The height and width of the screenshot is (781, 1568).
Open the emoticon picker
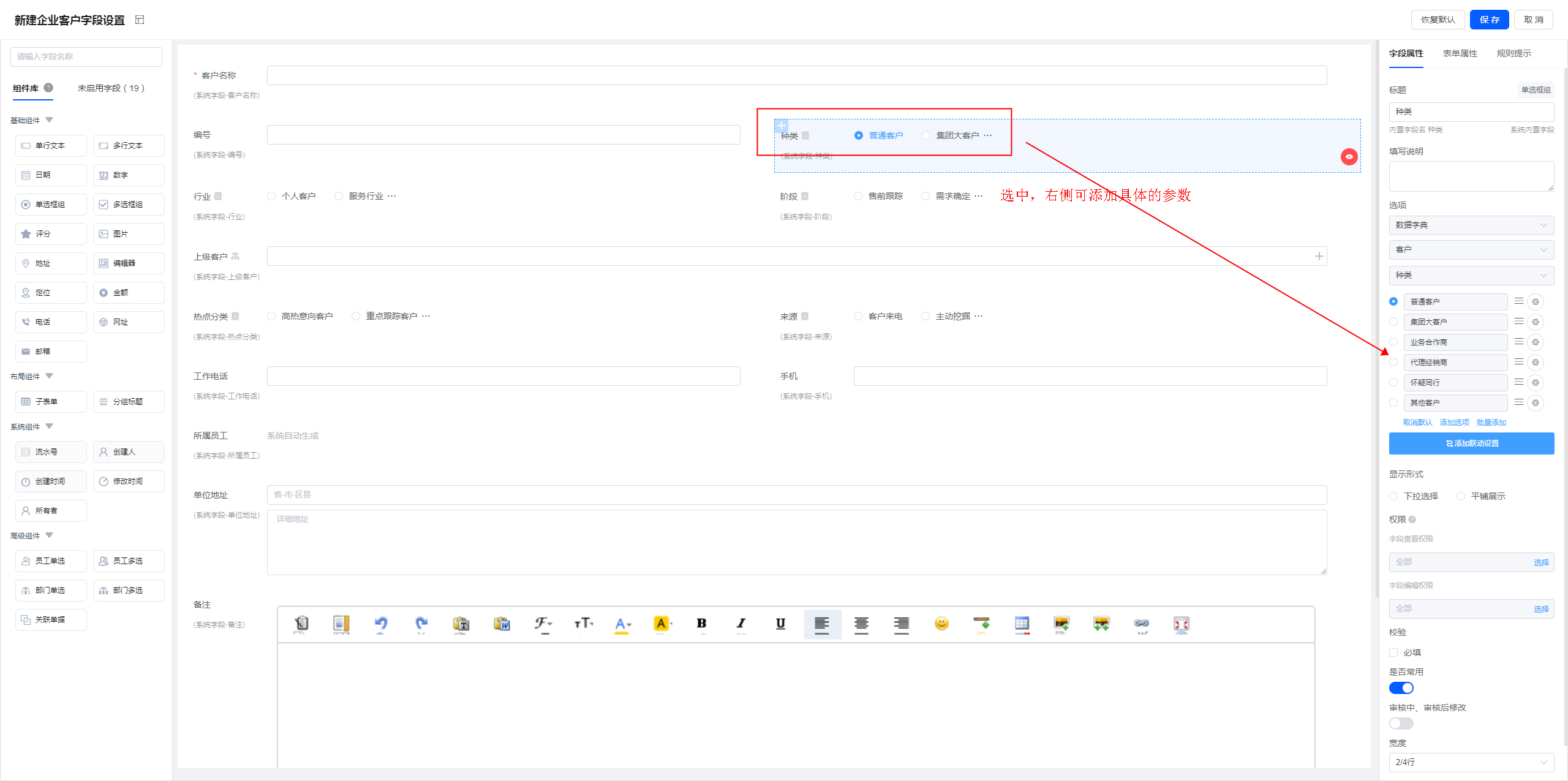941,624
